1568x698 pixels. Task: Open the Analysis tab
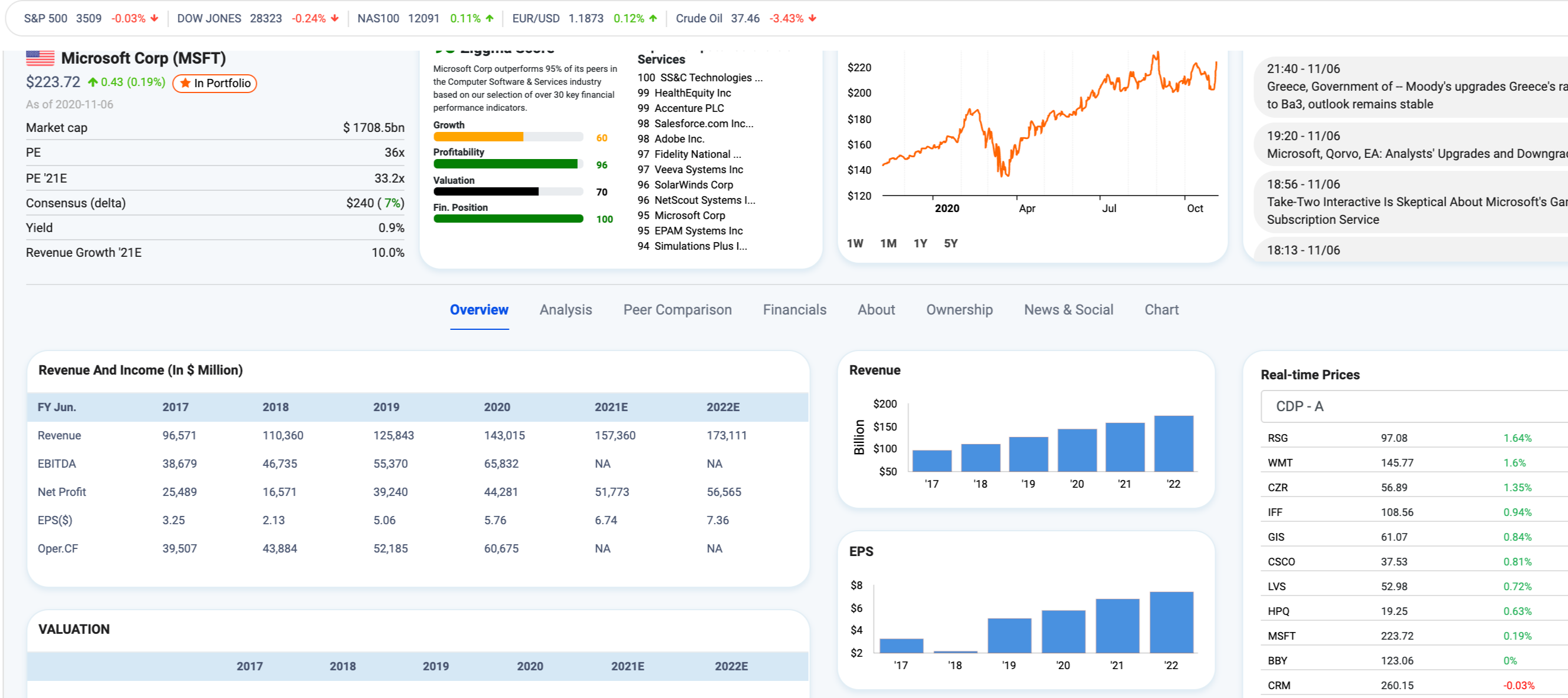click(565, 310)
